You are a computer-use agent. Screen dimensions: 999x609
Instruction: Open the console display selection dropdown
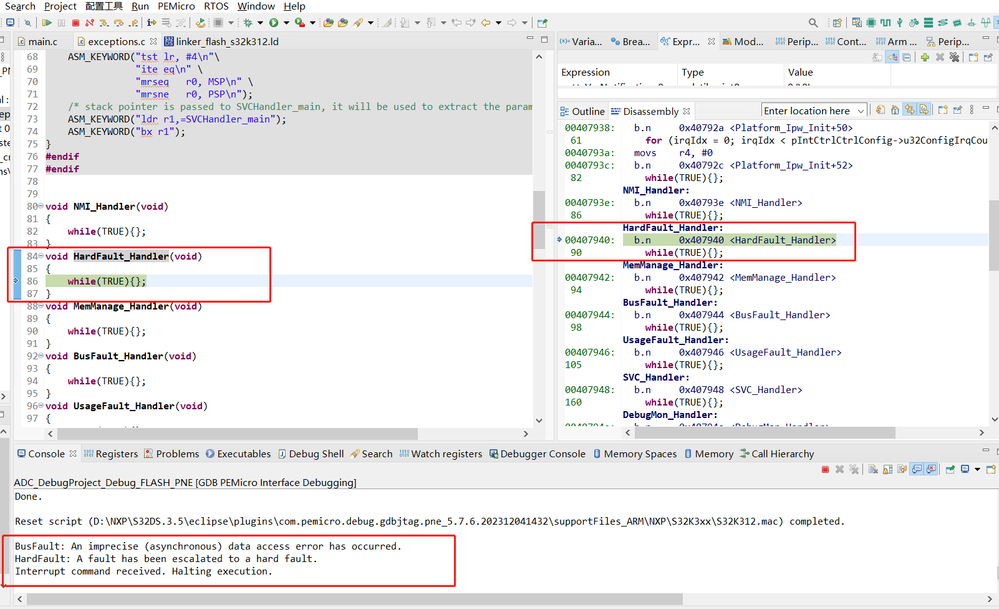tap(977, 468)
